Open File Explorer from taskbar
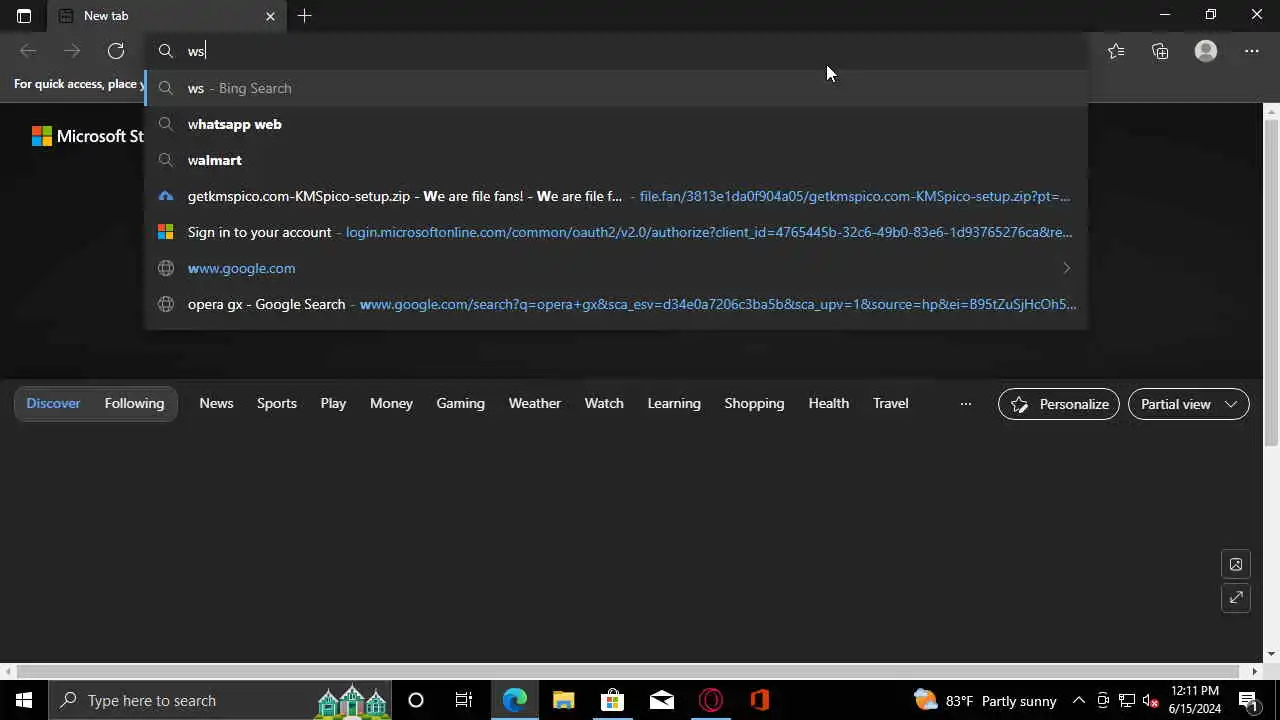This screenshot has height=720, width=1280. point(564,700)
